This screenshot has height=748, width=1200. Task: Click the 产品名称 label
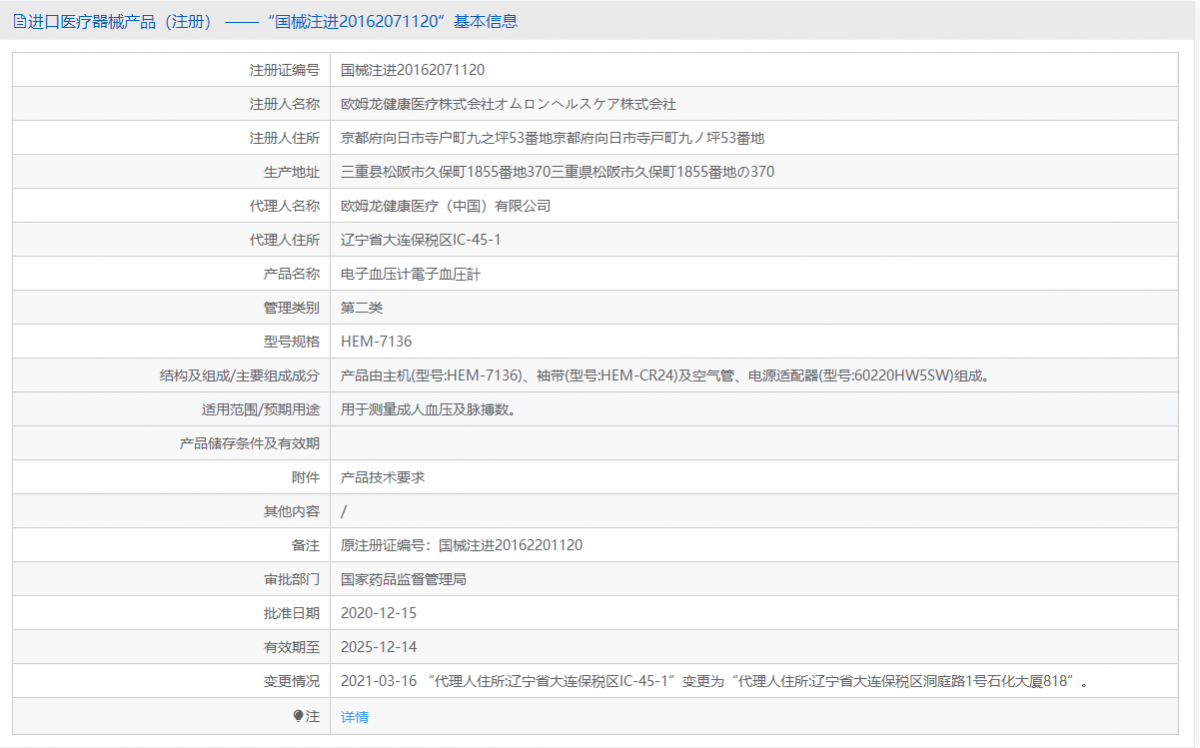coord(292,274)
